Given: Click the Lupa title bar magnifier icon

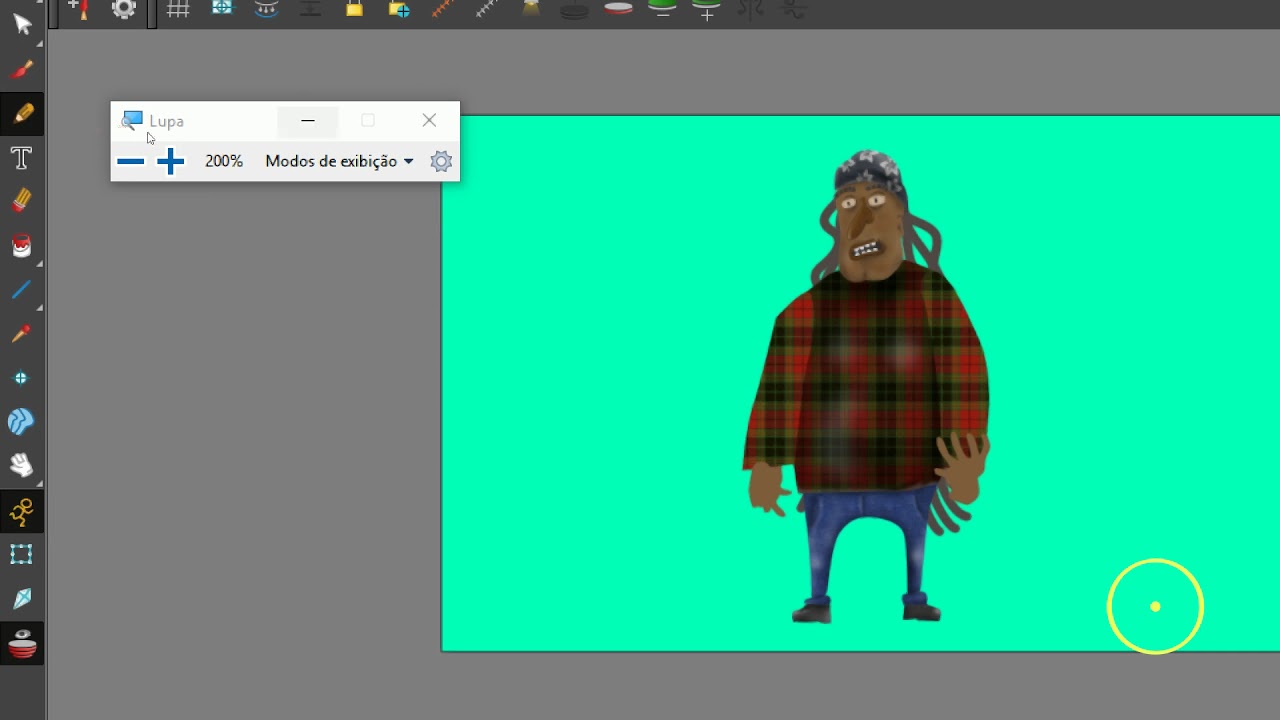Looking at the screenshot, I should coord(131,121).
